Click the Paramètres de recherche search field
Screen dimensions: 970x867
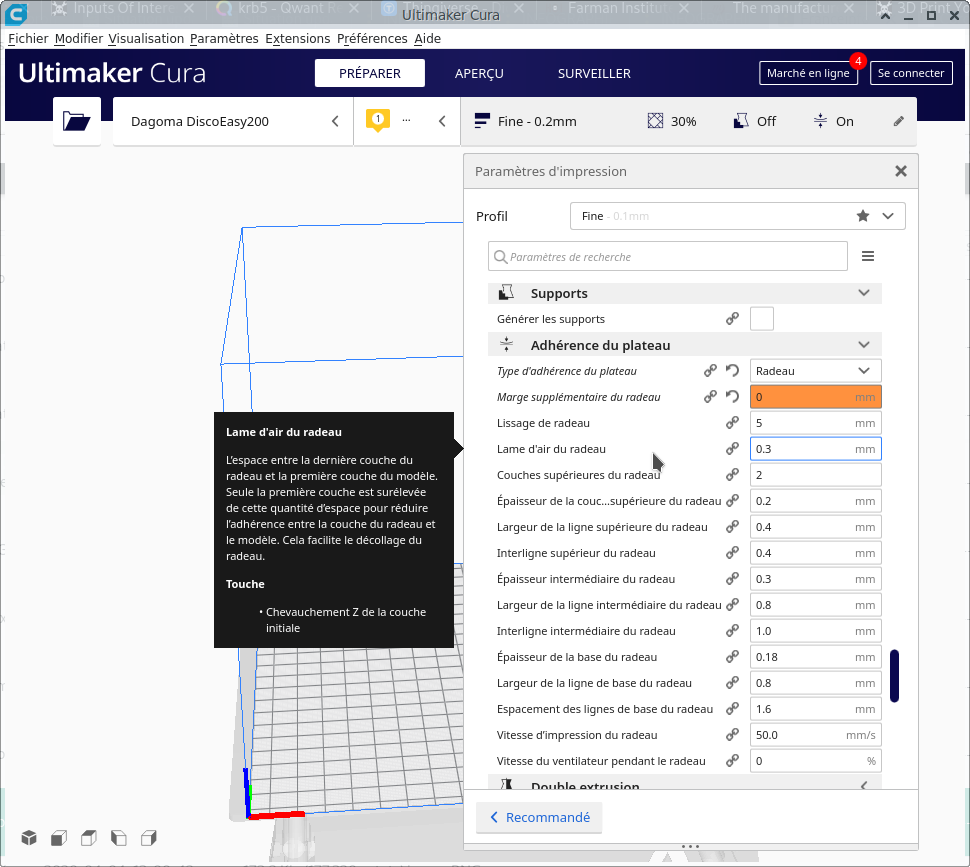(x=667, y=257)
